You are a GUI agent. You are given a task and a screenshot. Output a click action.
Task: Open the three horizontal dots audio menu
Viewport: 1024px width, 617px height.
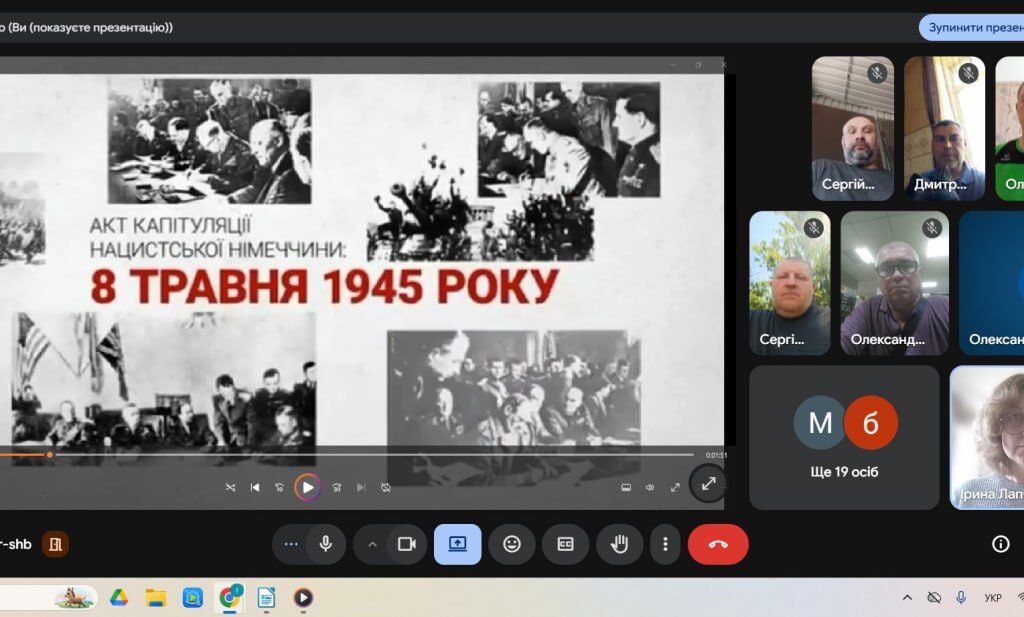pyautogui.click(x=291, y=544)
